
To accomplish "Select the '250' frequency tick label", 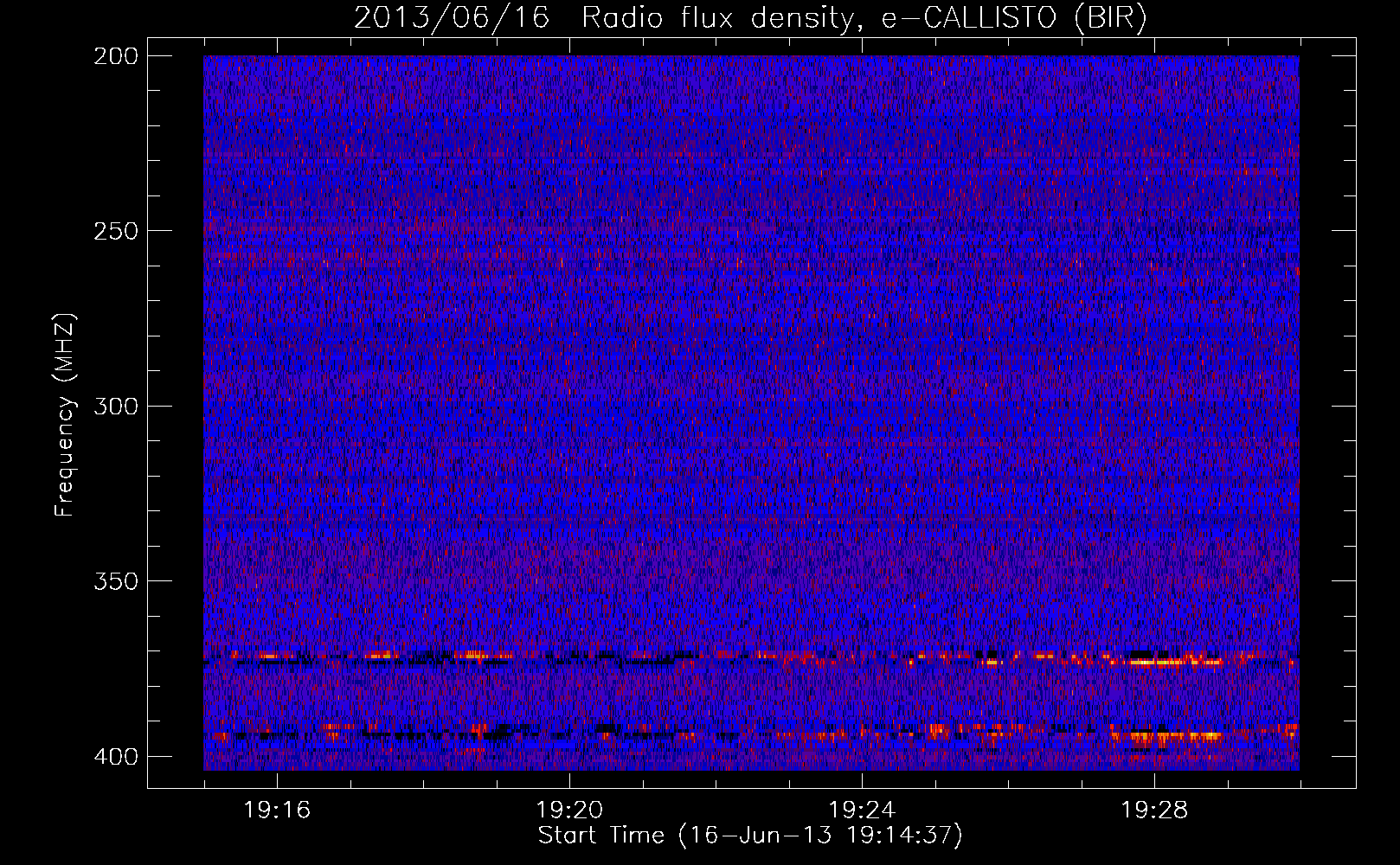I will [116, 231].
